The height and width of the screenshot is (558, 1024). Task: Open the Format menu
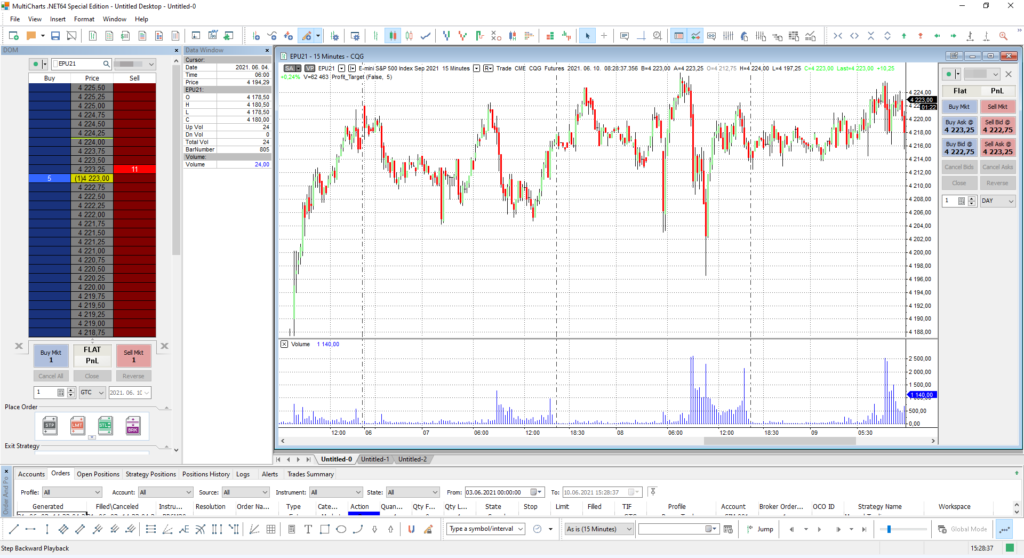84,19
